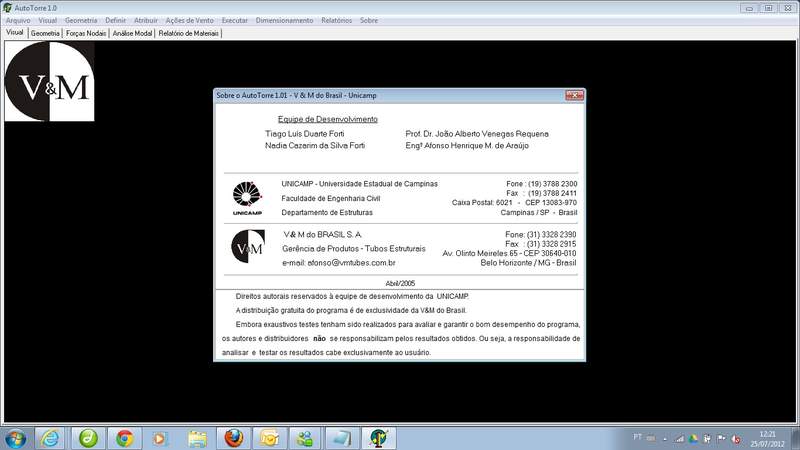Click Departamento de Estruturas text
800x450 pixels.
pos(327,212)
